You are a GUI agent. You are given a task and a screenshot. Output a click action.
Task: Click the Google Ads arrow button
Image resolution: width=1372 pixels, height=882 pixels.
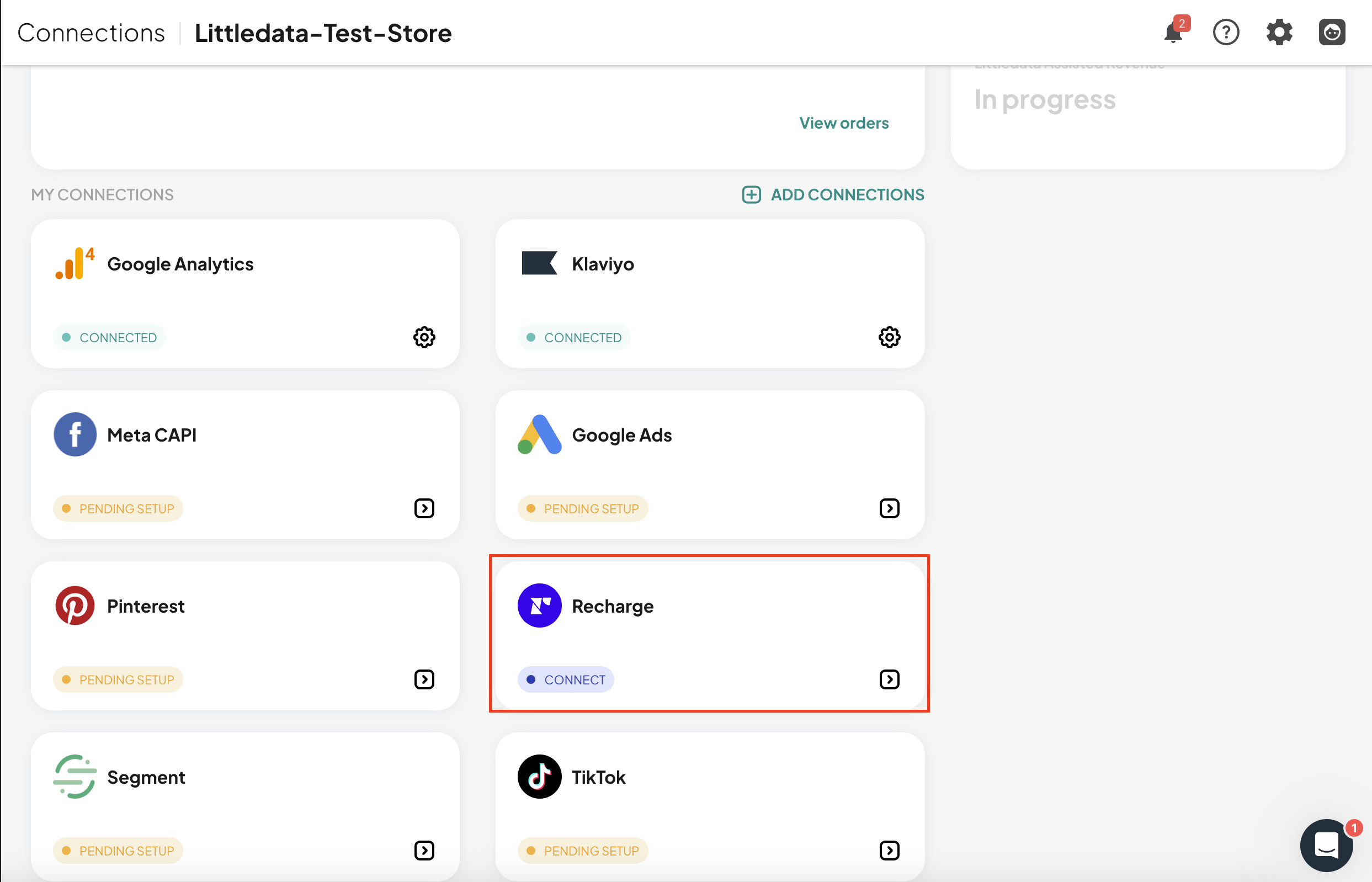click(889, 508)
